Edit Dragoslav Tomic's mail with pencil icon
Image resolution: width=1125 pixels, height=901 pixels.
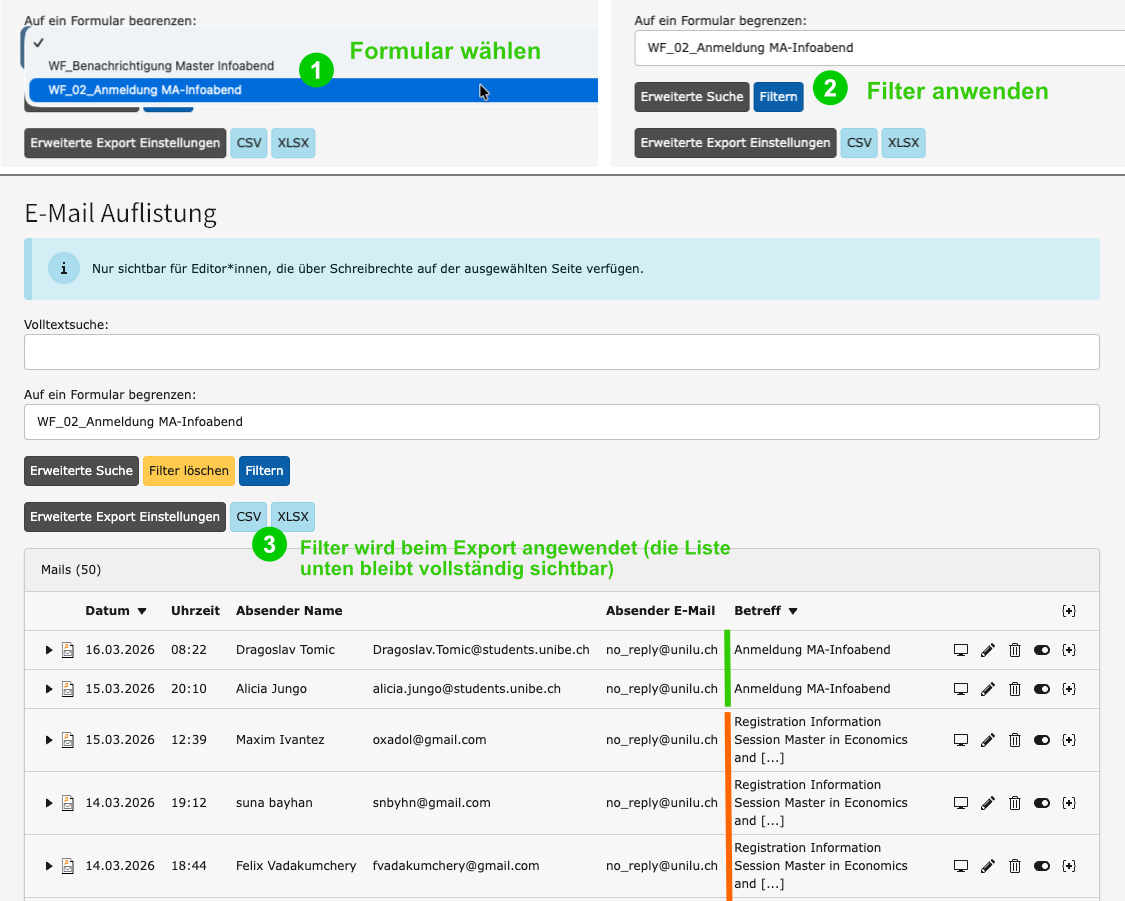(988, 650)
